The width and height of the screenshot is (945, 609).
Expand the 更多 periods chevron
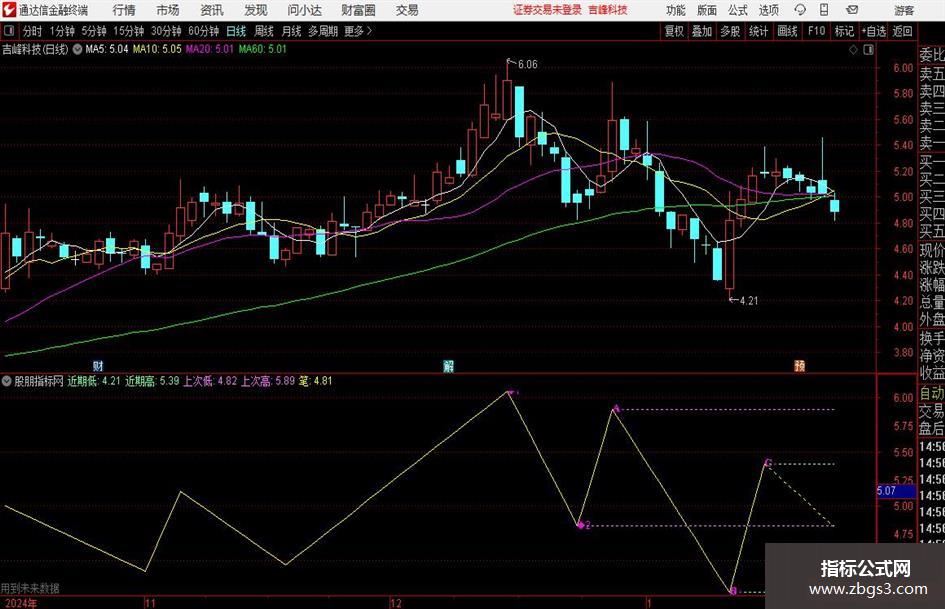[369, 31]
